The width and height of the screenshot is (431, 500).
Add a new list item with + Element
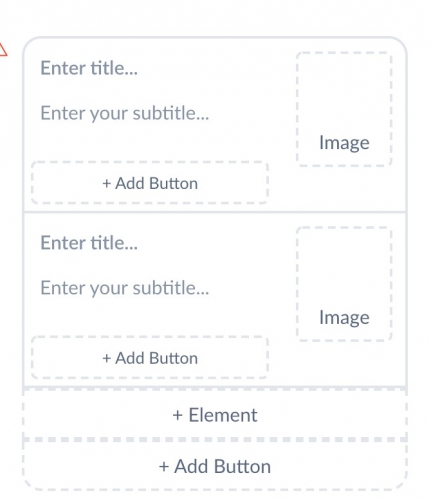coord(215,415)
